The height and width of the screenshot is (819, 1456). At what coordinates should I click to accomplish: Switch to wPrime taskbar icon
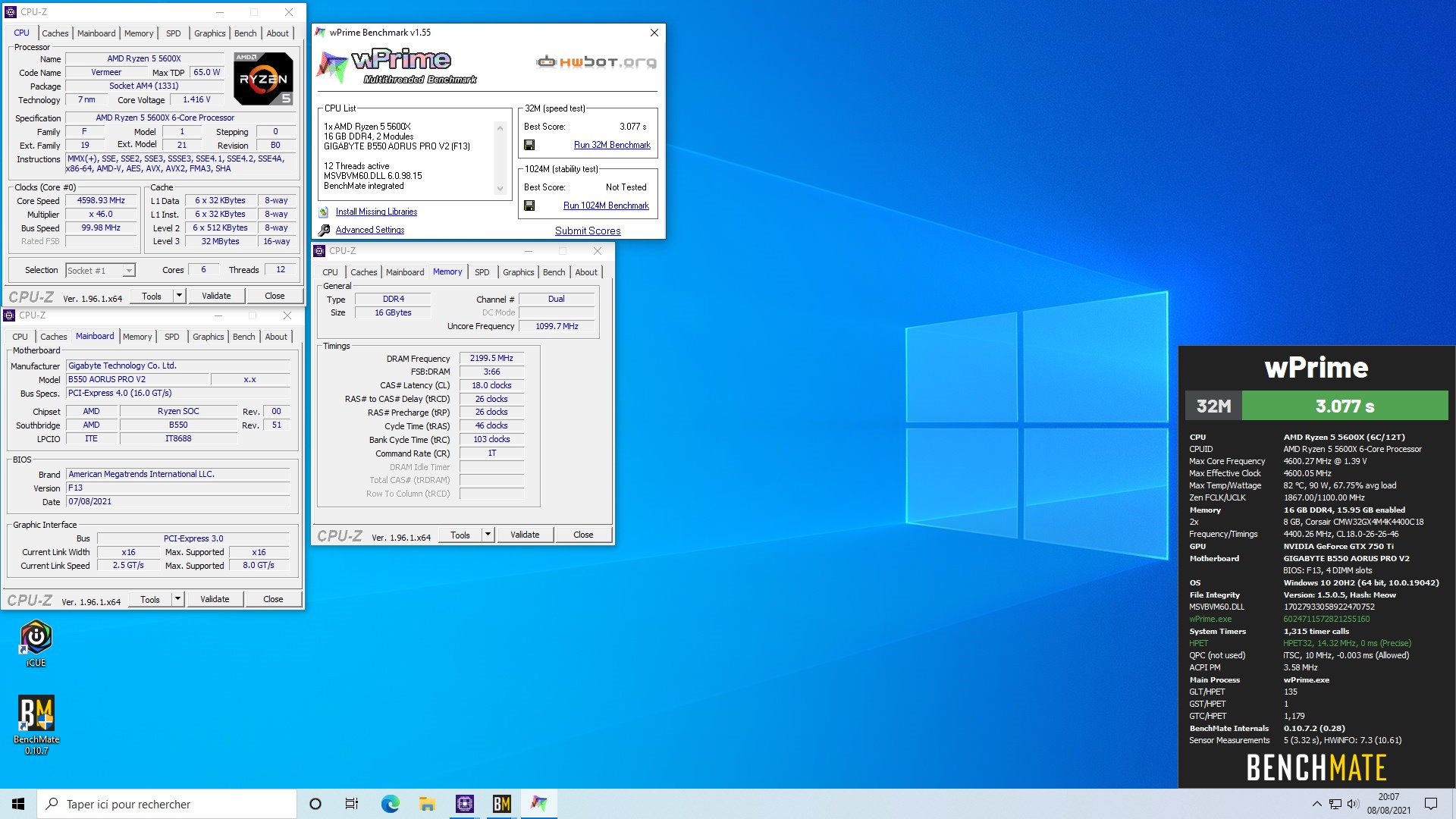[538, 804]
